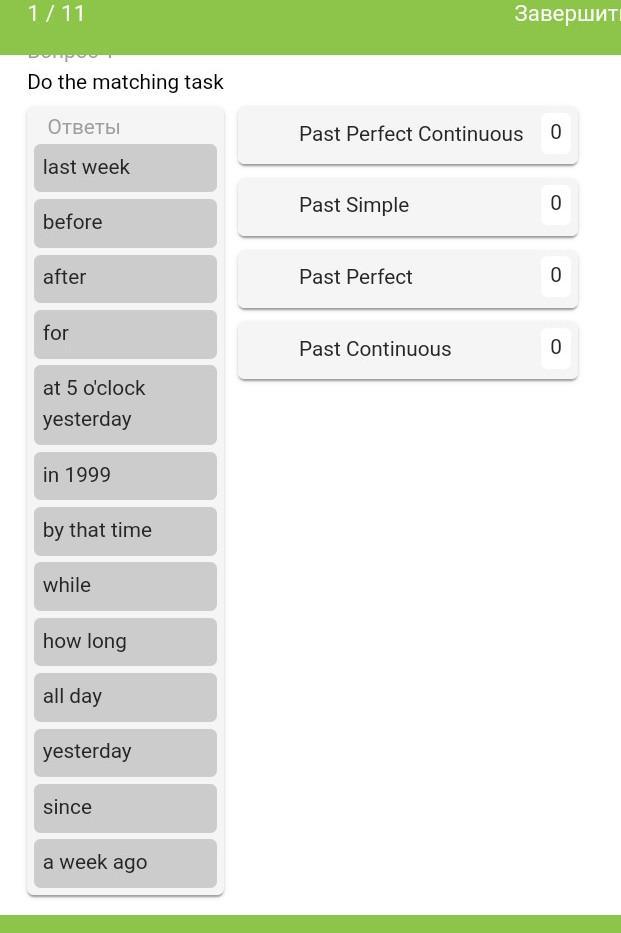Viewport: 621px width, 933px height.
Task: Pick the 'while' answer chip
Action: 125,586
